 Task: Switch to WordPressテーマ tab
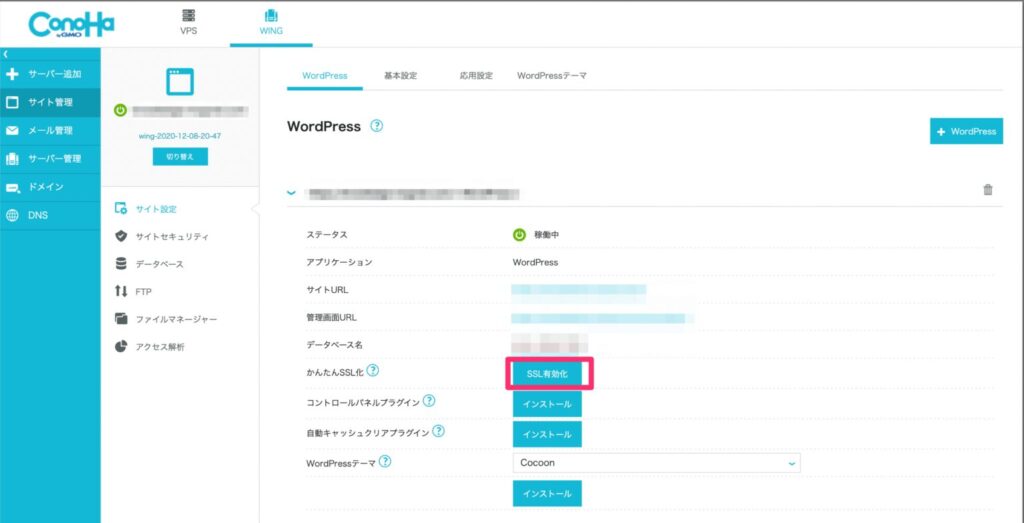pyautogui.click(x=552, y=76)
